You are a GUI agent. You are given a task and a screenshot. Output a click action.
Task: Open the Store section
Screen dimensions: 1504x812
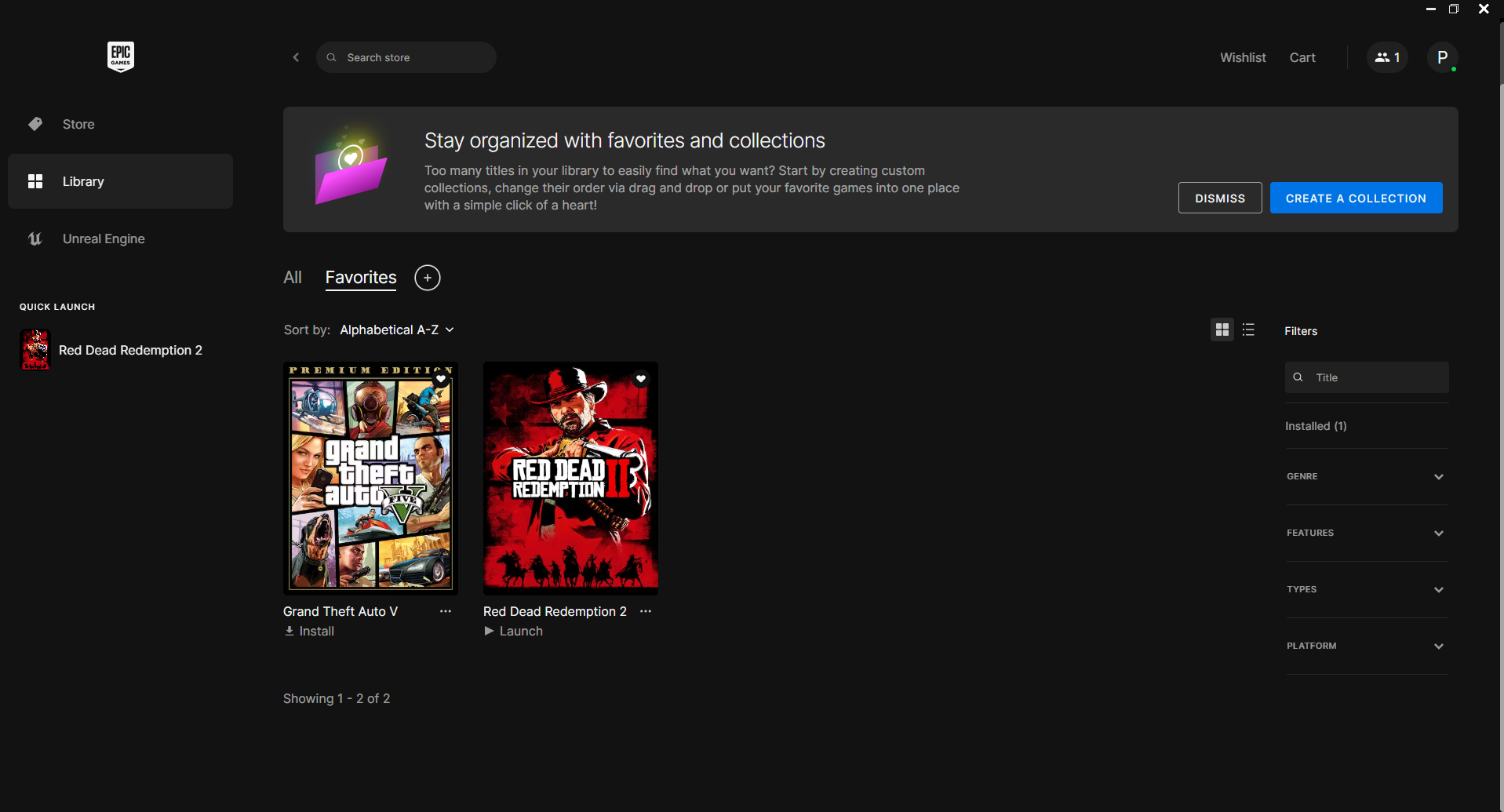(120, 124)
